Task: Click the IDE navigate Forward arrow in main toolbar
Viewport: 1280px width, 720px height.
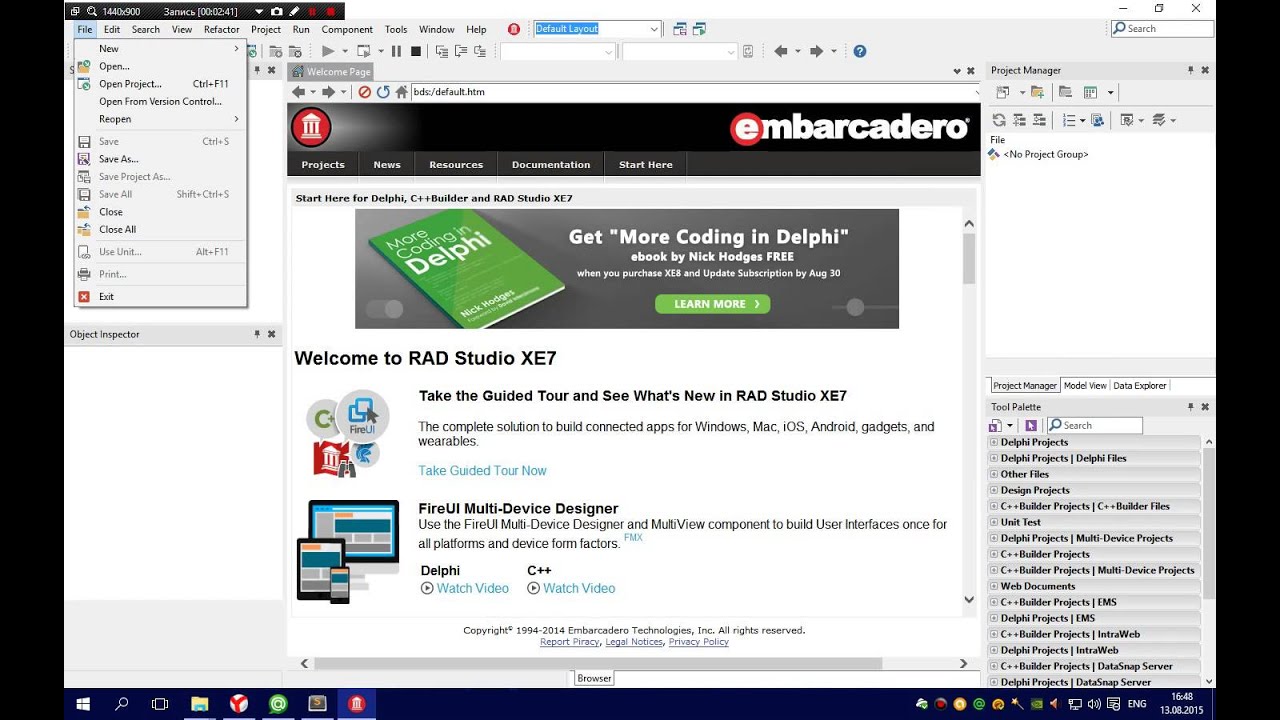Action: pos(816,51)
